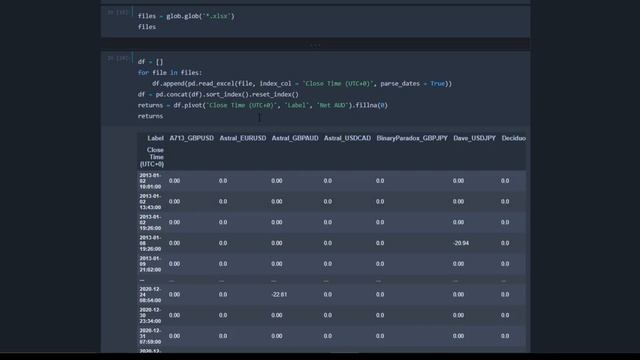Click the -20.94 value in Dave_USDJPY column
The width and height of the screenshot is (640, 360).
point(461,243)
